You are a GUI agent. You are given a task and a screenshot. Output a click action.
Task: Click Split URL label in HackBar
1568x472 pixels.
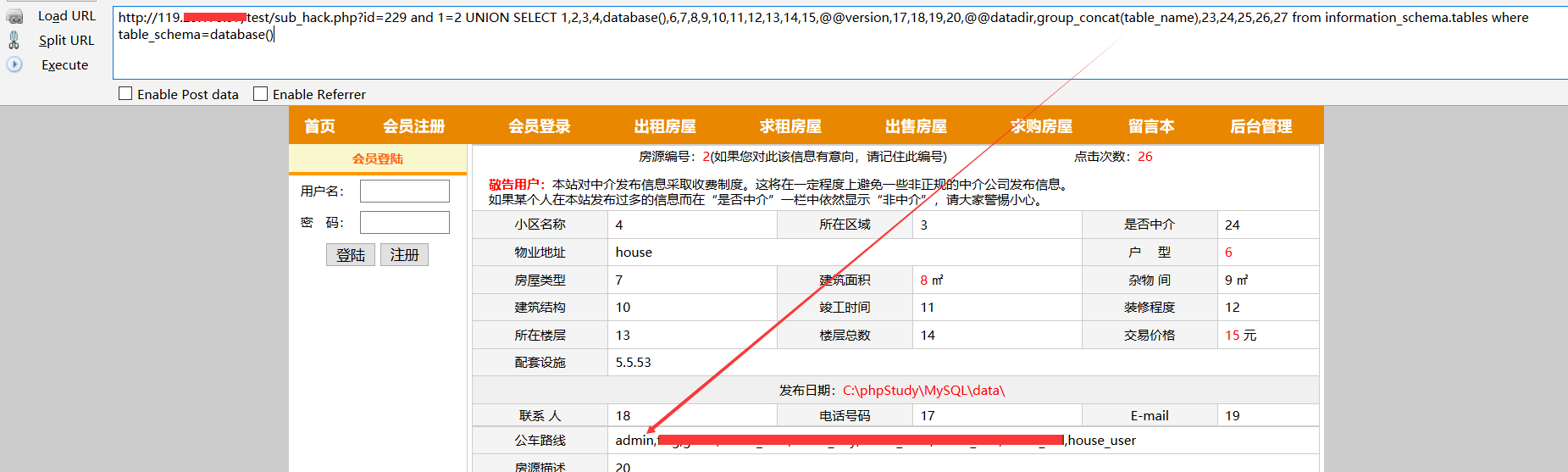tap(66, 40)
